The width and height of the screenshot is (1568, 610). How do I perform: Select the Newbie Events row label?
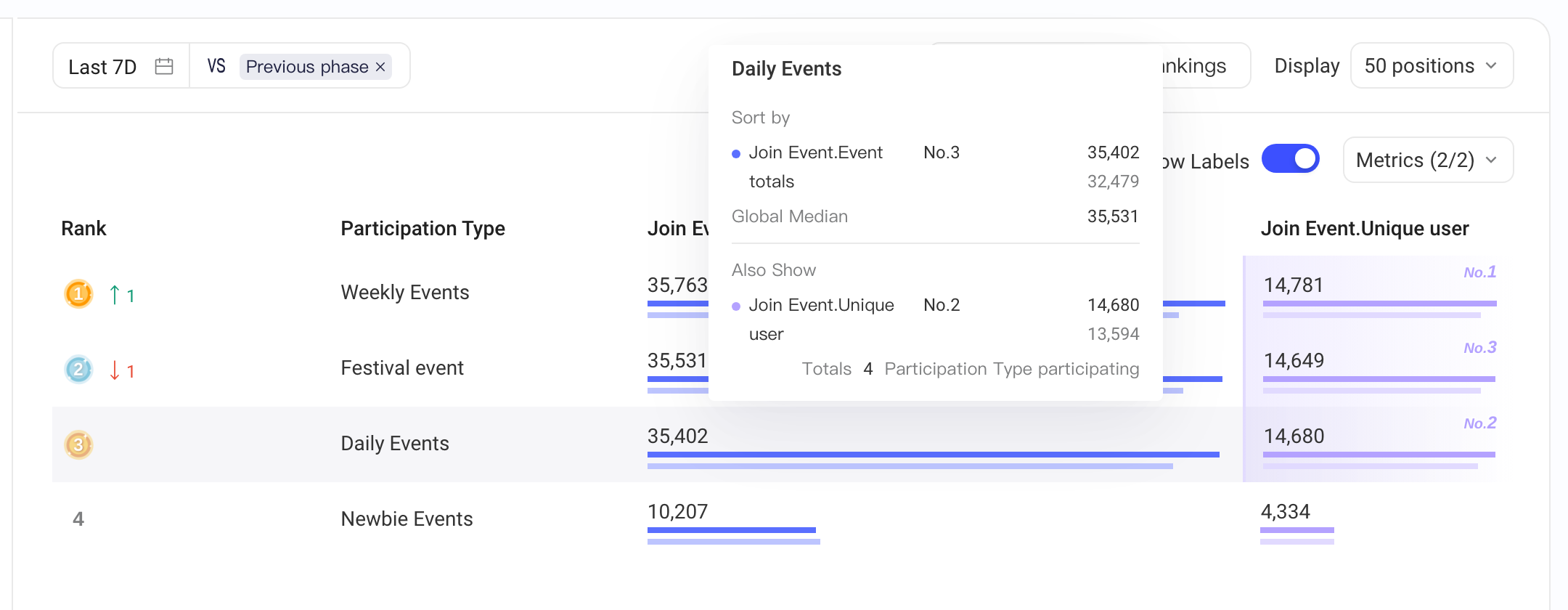coord(407,519)
